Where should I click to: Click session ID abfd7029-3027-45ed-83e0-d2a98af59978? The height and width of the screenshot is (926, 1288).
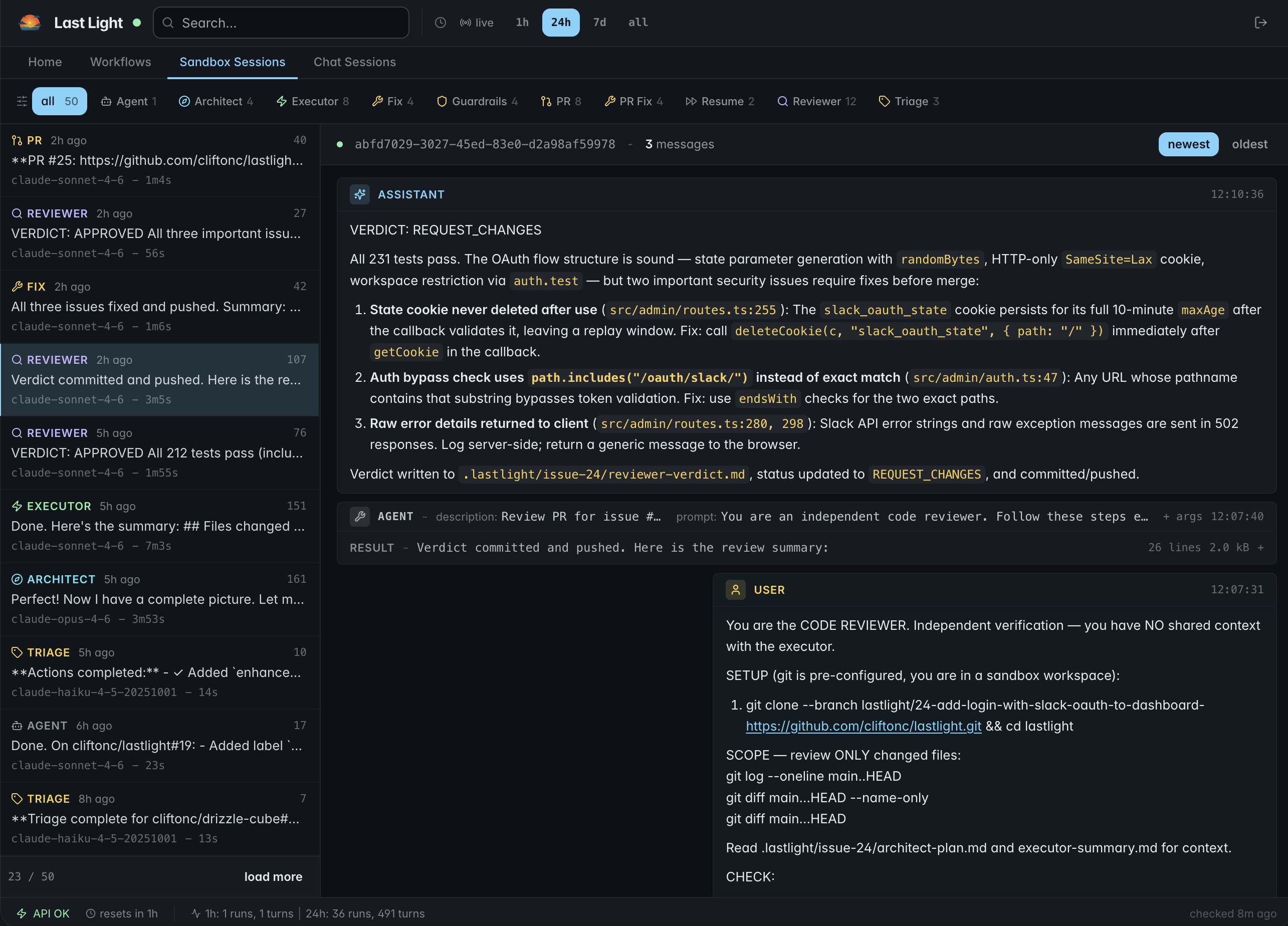click(x=485, y=144)
